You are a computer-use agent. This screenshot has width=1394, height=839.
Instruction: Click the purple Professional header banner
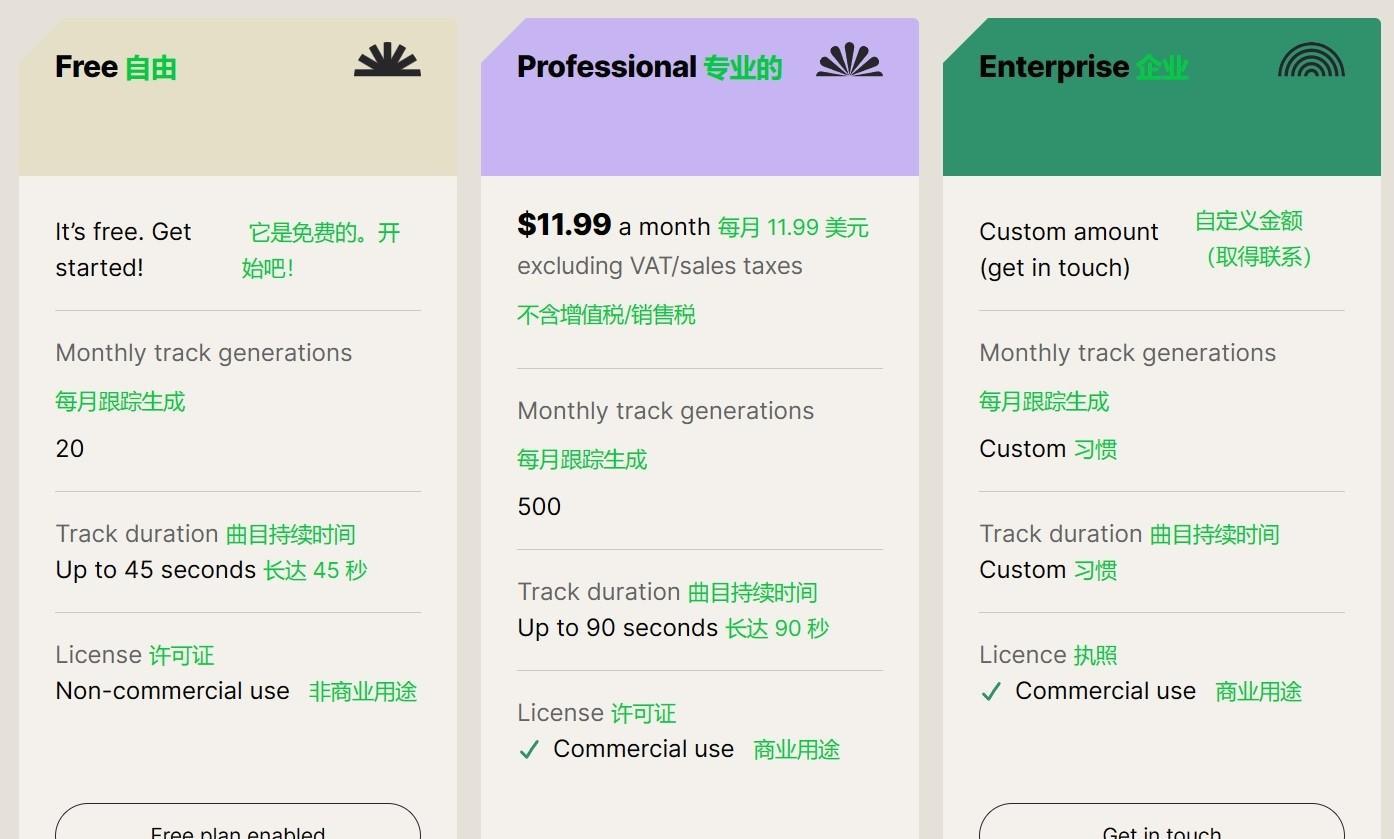(700, 97)
